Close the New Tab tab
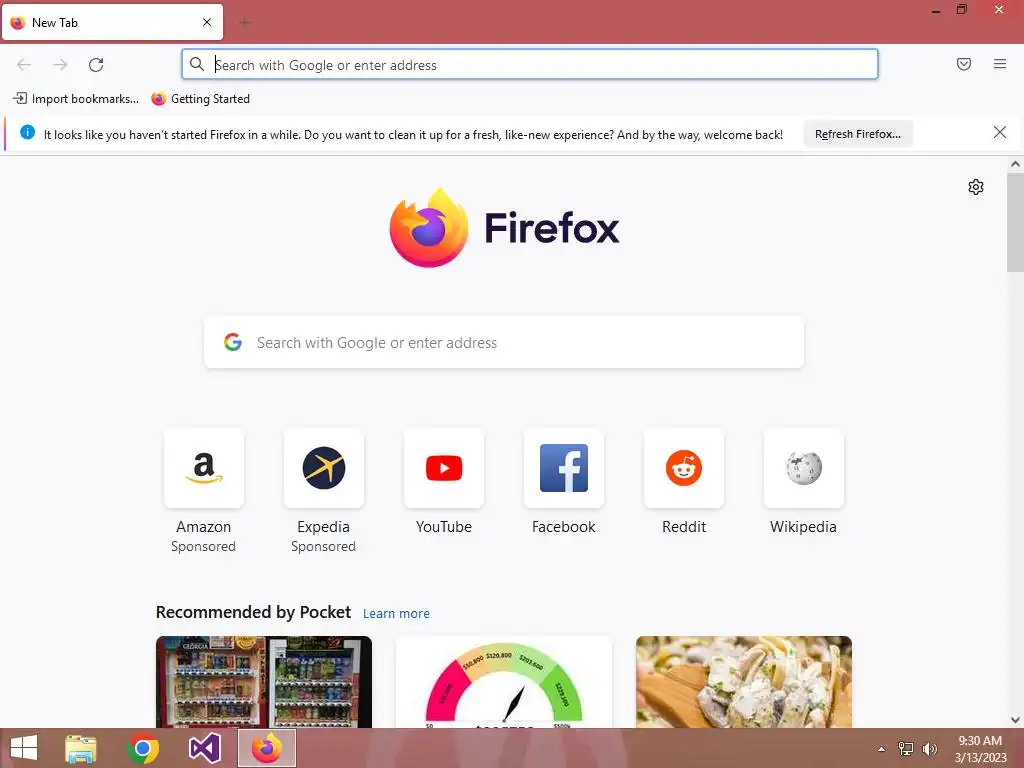1024x768 pixels. (207, 22)
